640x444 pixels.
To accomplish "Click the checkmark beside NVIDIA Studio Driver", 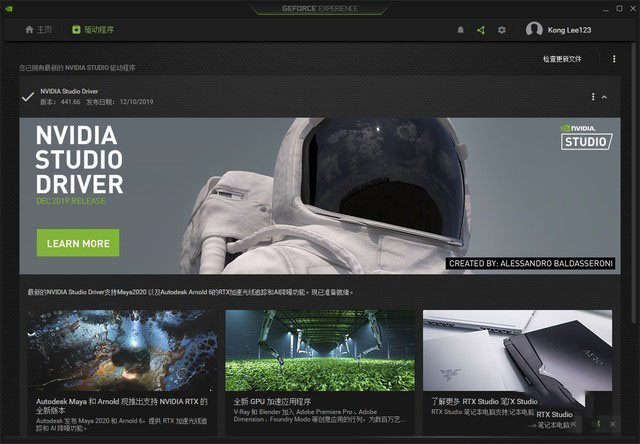I will (28, 97).
